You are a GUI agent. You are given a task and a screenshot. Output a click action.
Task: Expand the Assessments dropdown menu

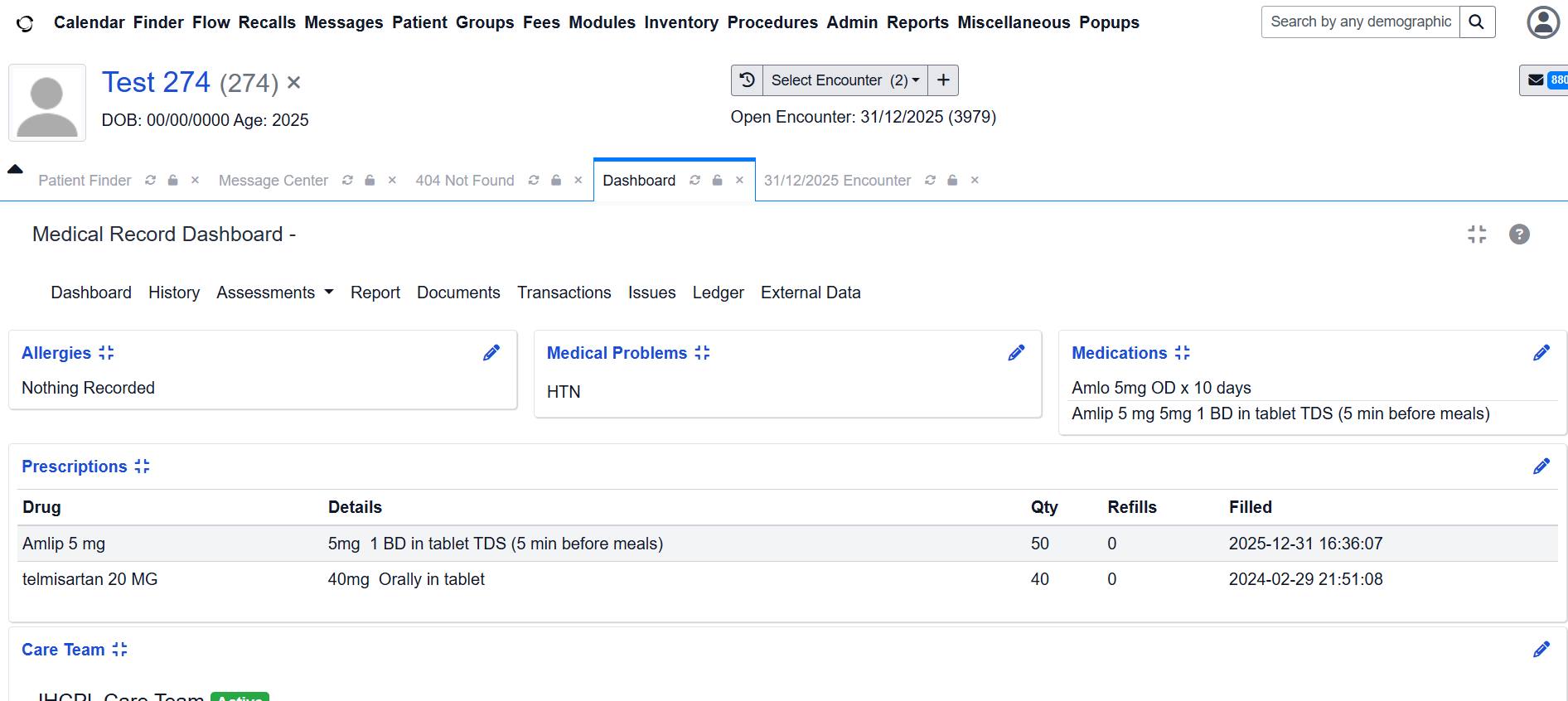coord(274,292)
